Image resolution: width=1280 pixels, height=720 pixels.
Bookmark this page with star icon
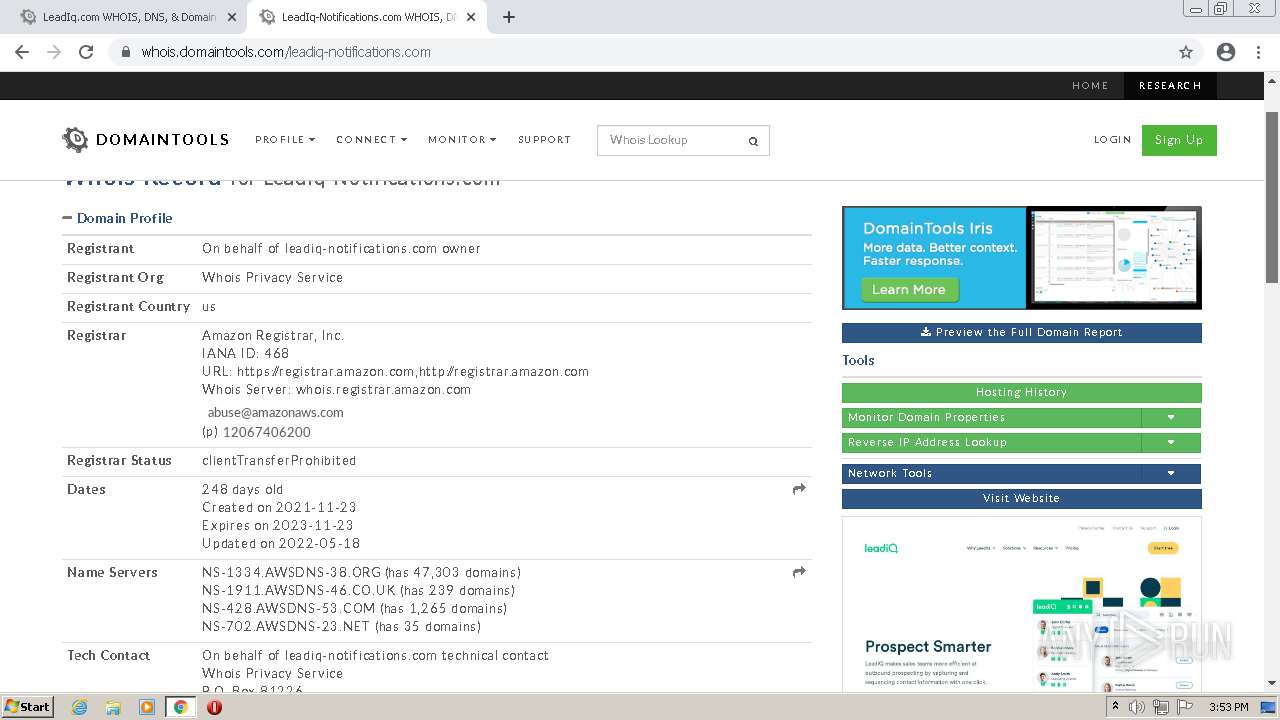(x=1186, y=52)
